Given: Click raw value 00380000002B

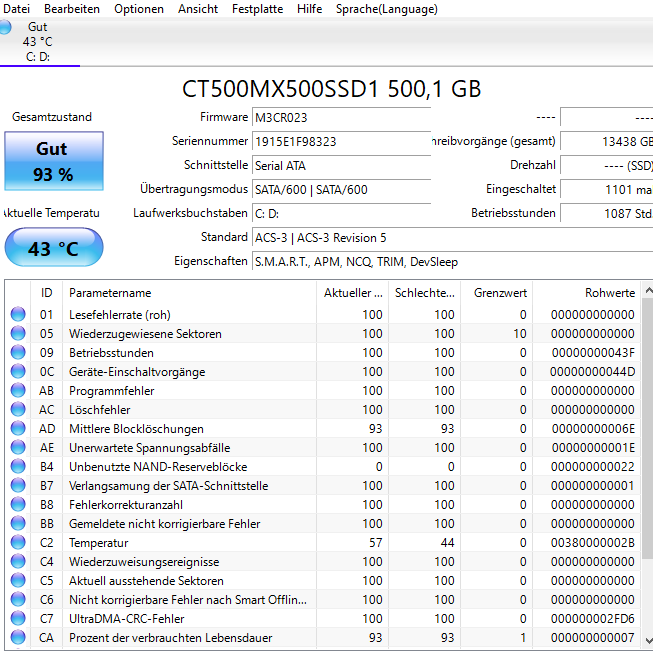Looking at the screenshot, I should tap(593, 543).
